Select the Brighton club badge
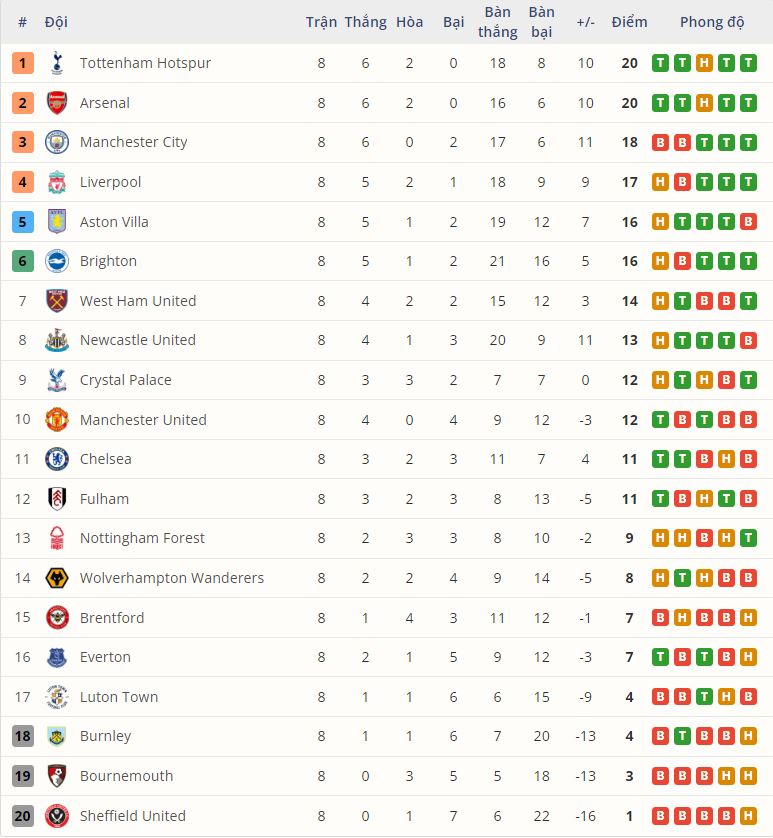Image resolution: width=773 pixels, height=838 pixels. point(55,261)
